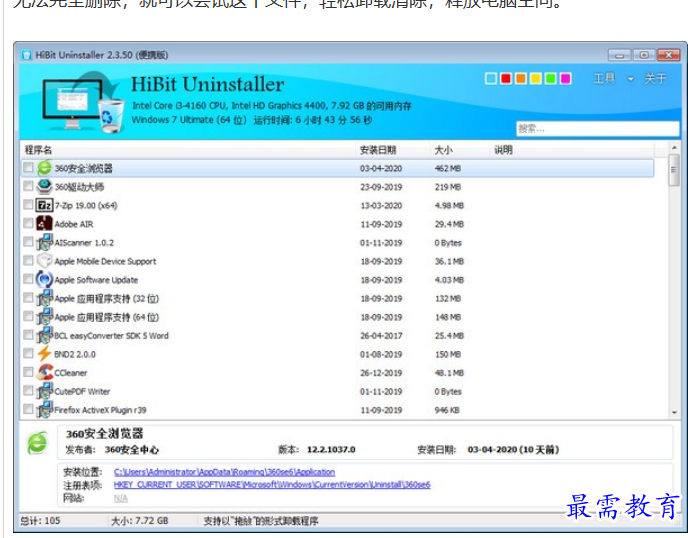The height and width of the screenshot is (538, 688).
Task: Click the CCleaner icon
Action: click(44, 373)
